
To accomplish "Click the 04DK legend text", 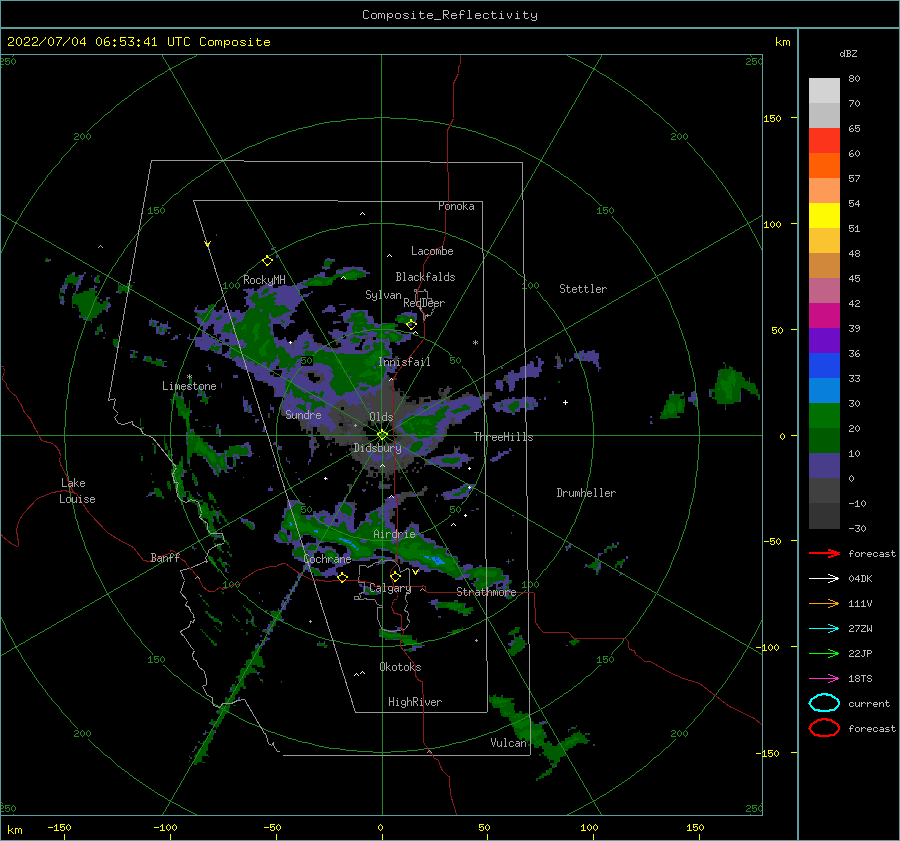I will [x=860, y=578].
